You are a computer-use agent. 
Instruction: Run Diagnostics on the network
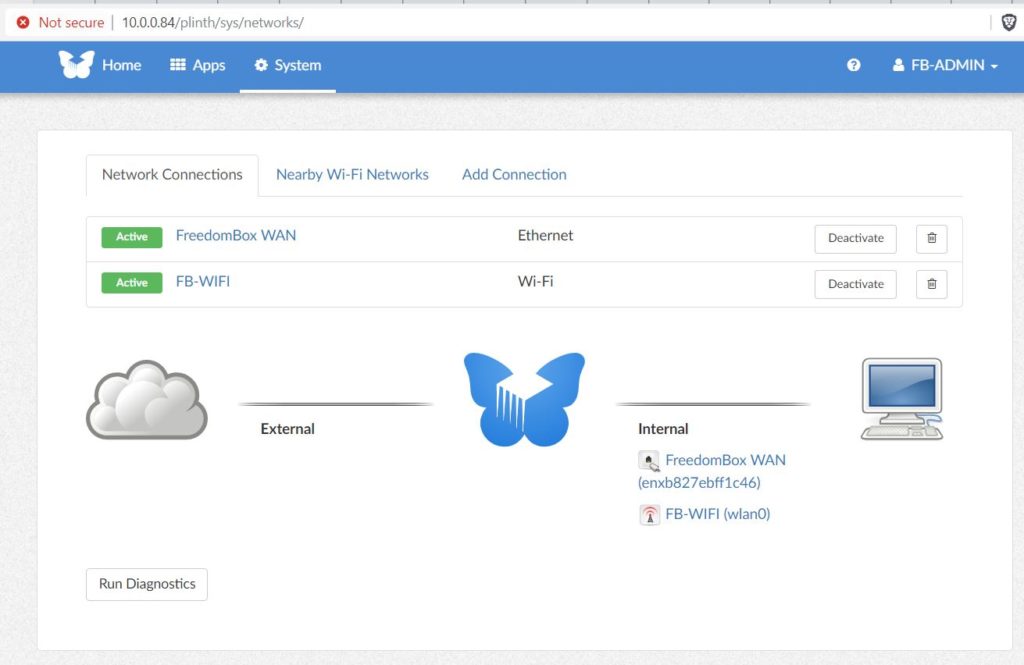click(147, 584)
